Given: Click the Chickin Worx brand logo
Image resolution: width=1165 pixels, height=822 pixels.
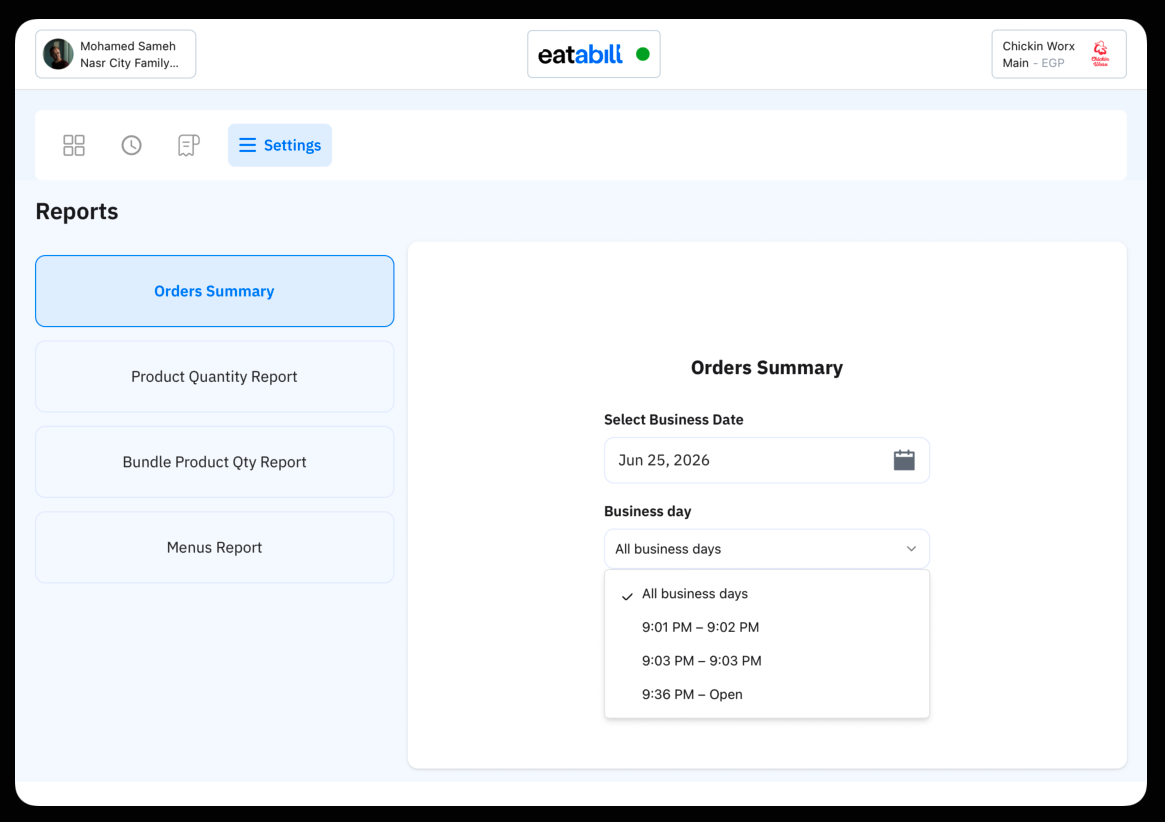Looking at the screenshot, I should (x=1100, y=54).
